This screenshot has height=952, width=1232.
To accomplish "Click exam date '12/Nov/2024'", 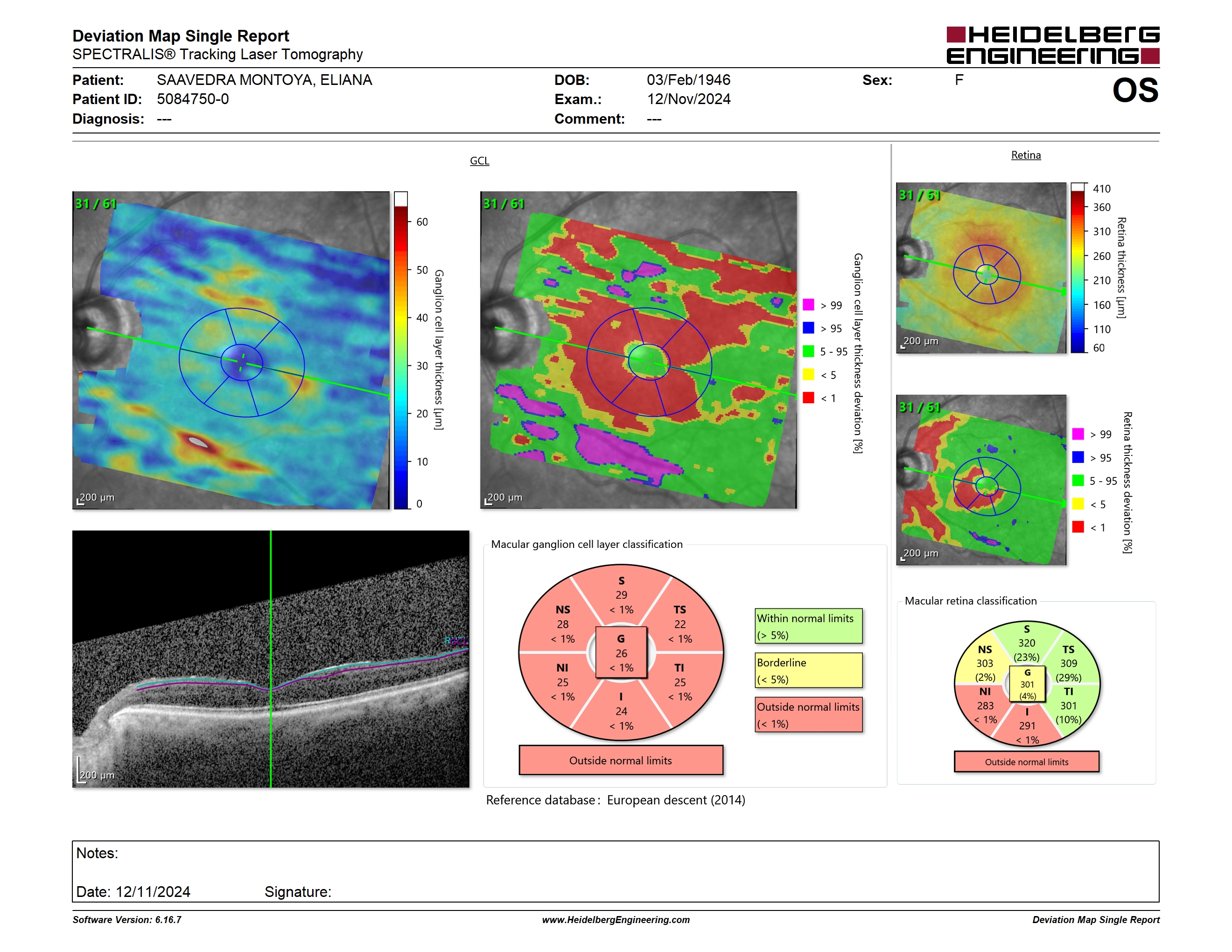I will click(x=688, y=99).
